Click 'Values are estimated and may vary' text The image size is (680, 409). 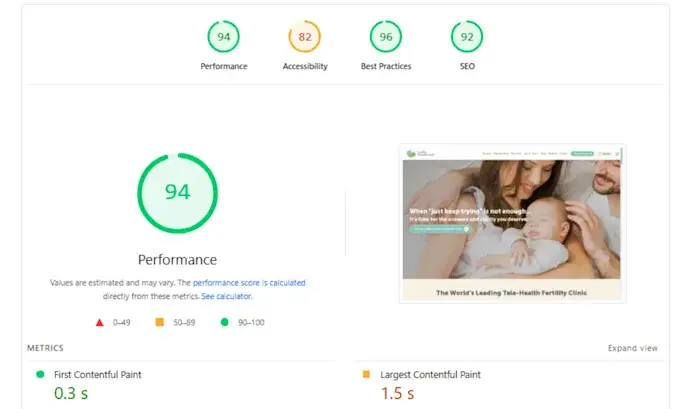pyautogui.click(x=112, y=283)
